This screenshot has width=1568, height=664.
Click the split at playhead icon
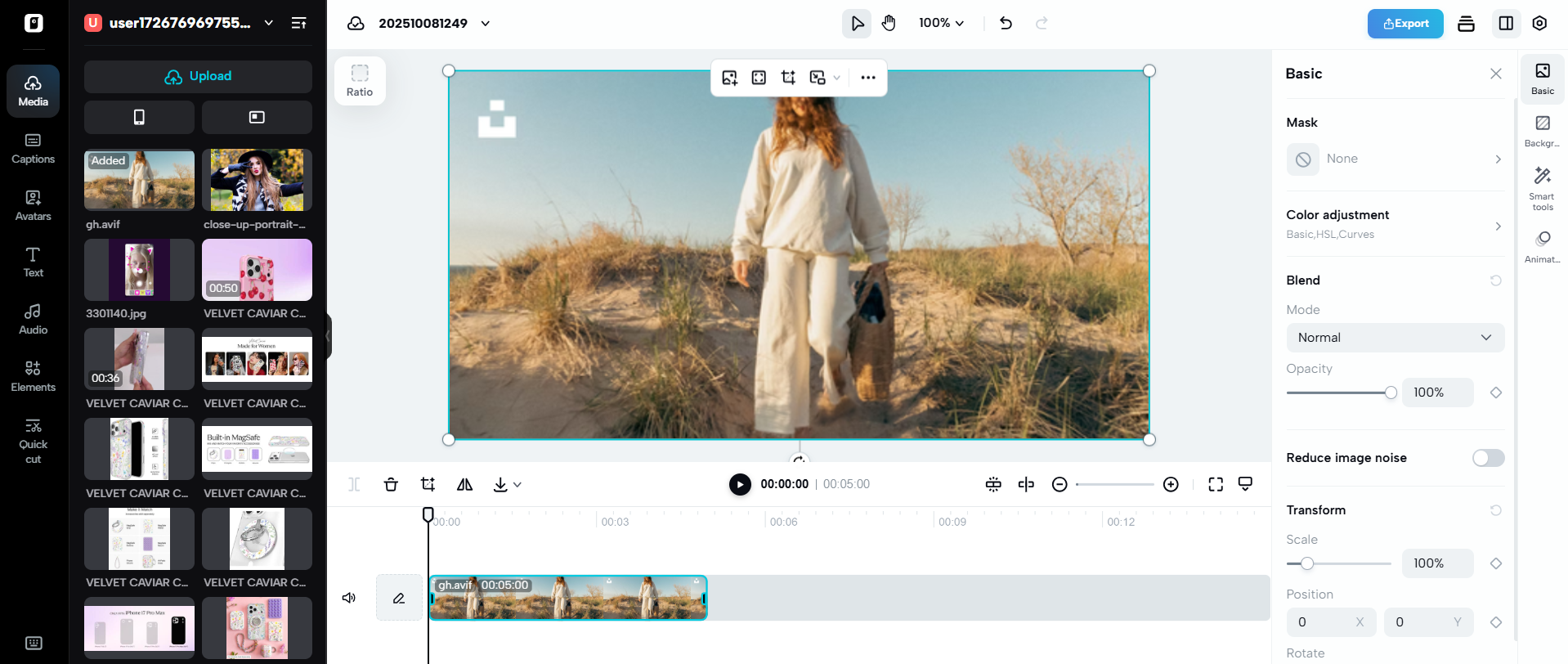(1026, 484)
